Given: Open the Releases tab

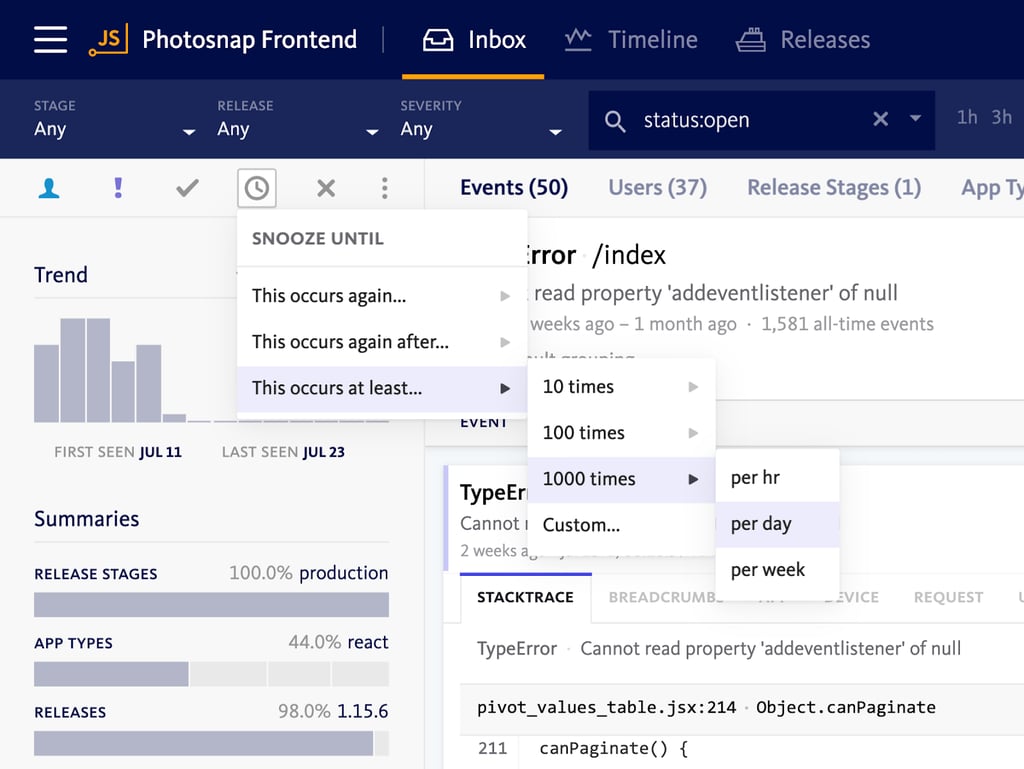Looking at the screenshot, I should click(x=803, y=40).
